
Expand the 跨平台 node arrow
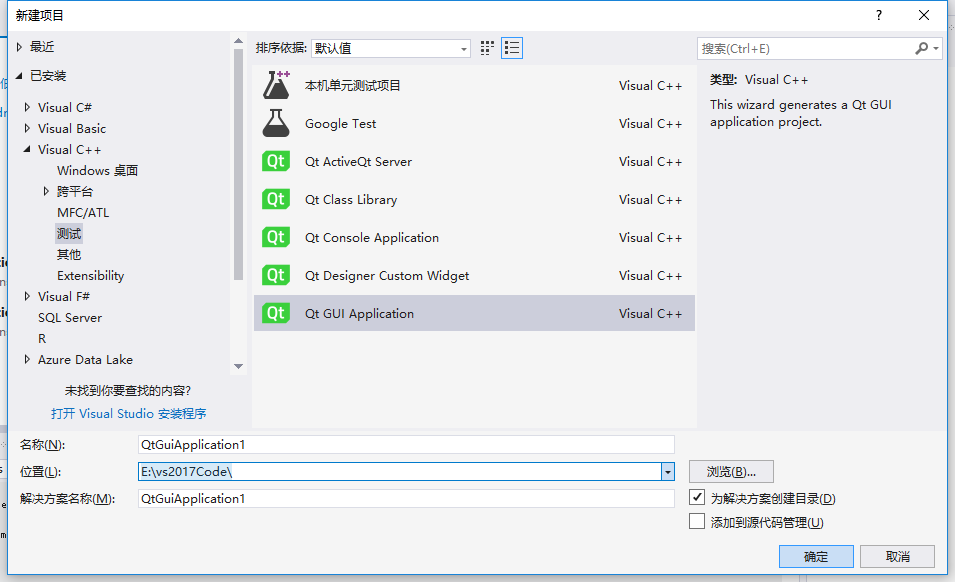click(46, 191)
